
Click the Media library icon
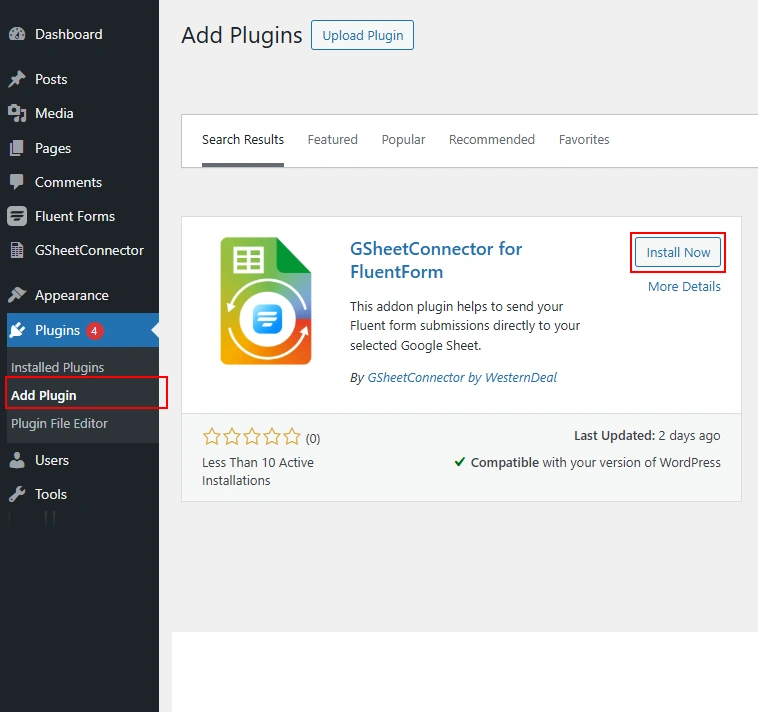pos(17,113)
